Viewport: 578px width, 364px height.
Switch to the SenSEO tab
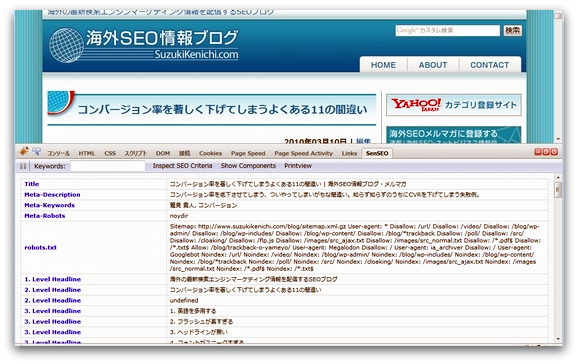click(377, 153)
